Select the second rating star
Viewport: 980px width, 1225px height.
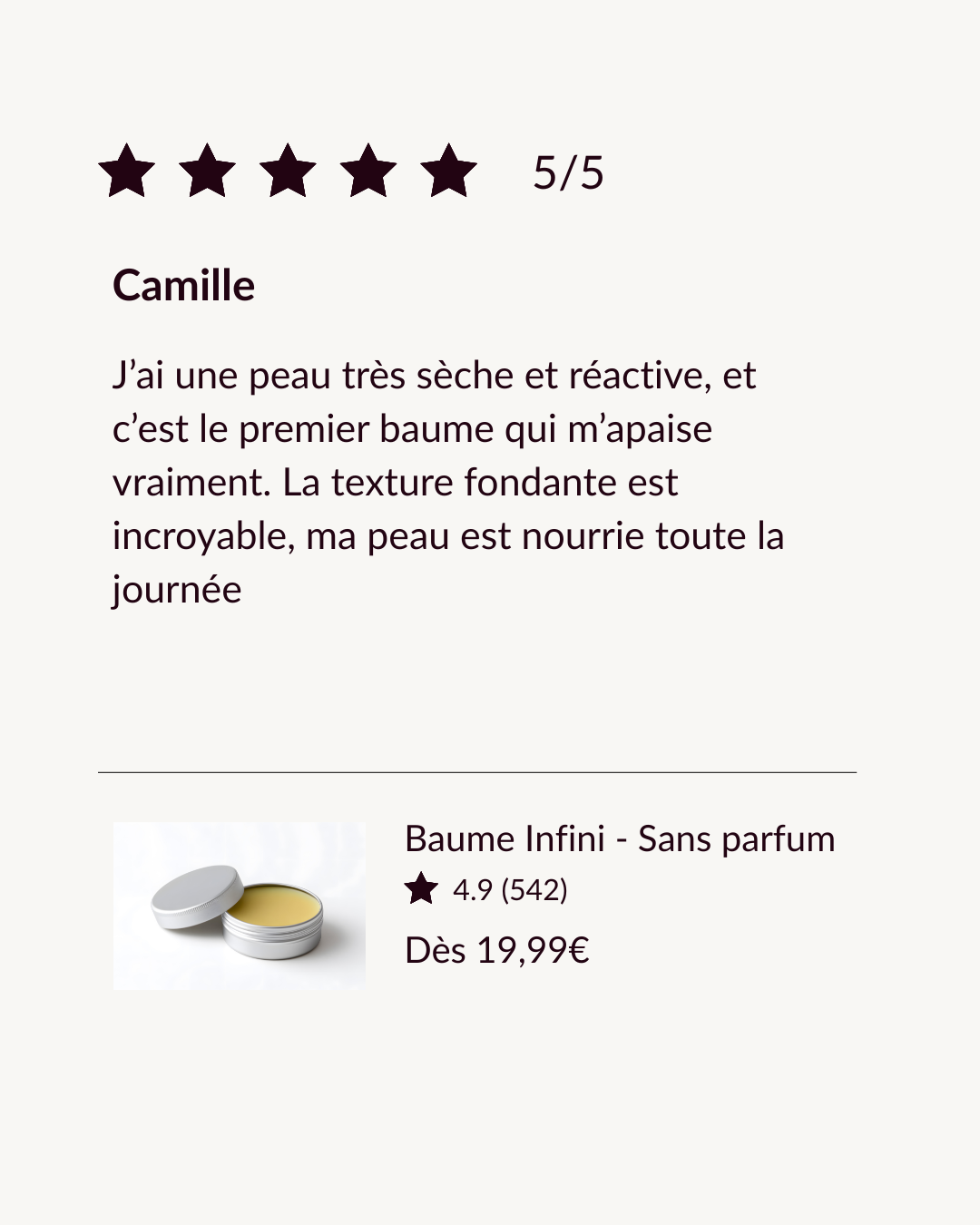tap(207, 171)
